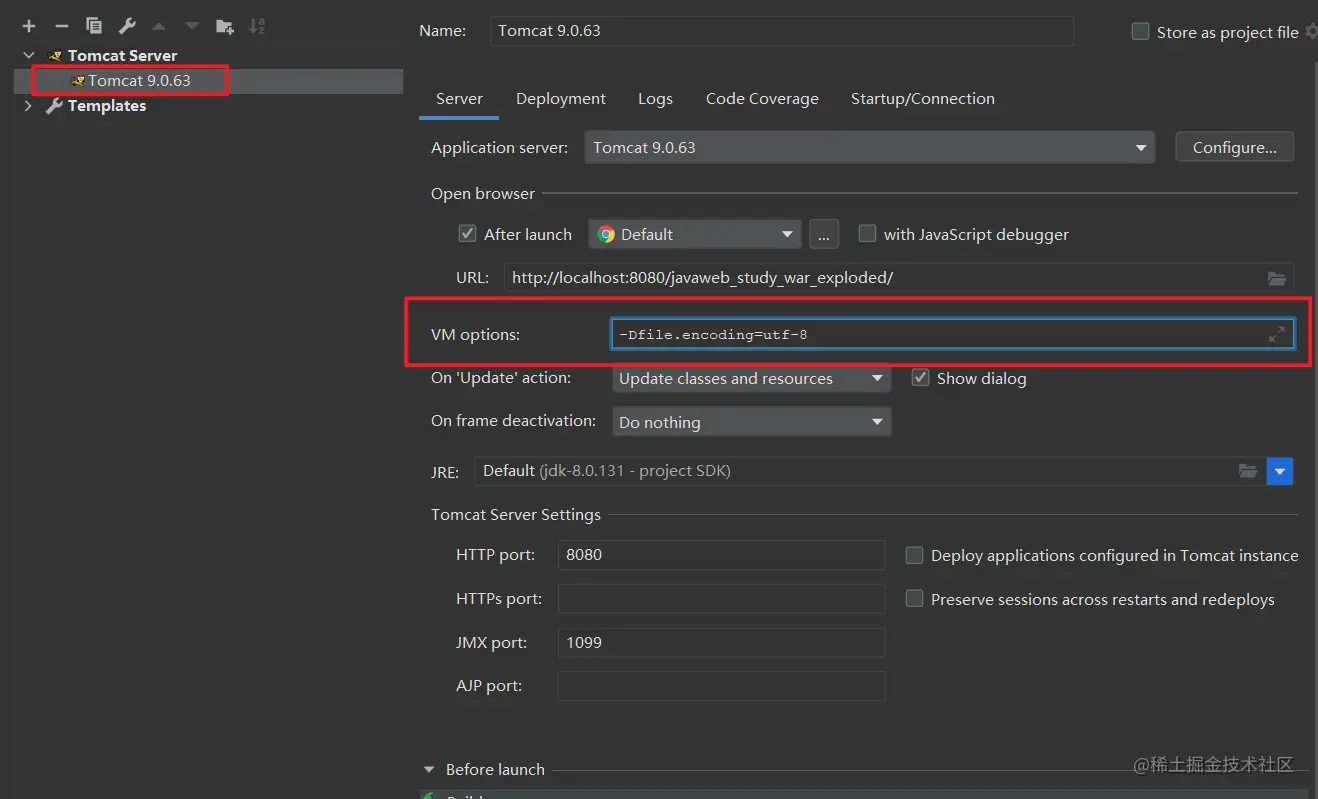Switch to the Deployment tab

coord(561,99)
